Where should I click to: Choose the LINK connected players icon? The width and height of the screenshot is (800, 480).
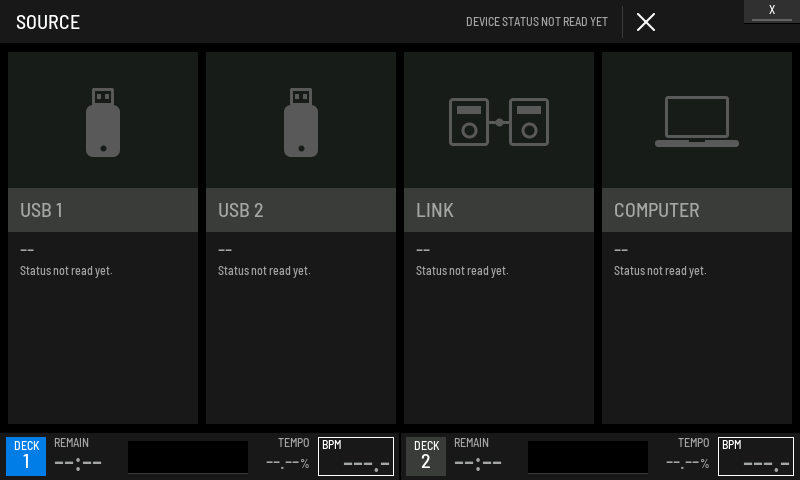click(499, 122)
